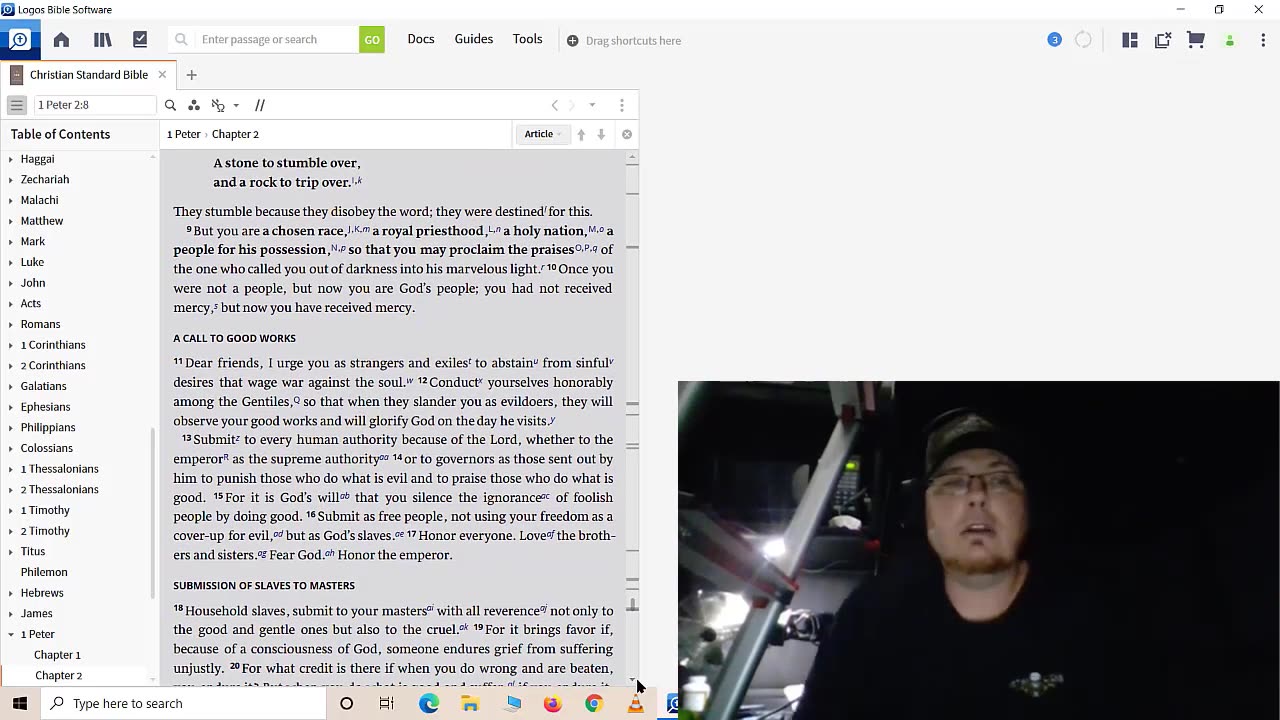Focus the passage or search input box
The width and height of the screenshot is (1280, 720).
276,40
